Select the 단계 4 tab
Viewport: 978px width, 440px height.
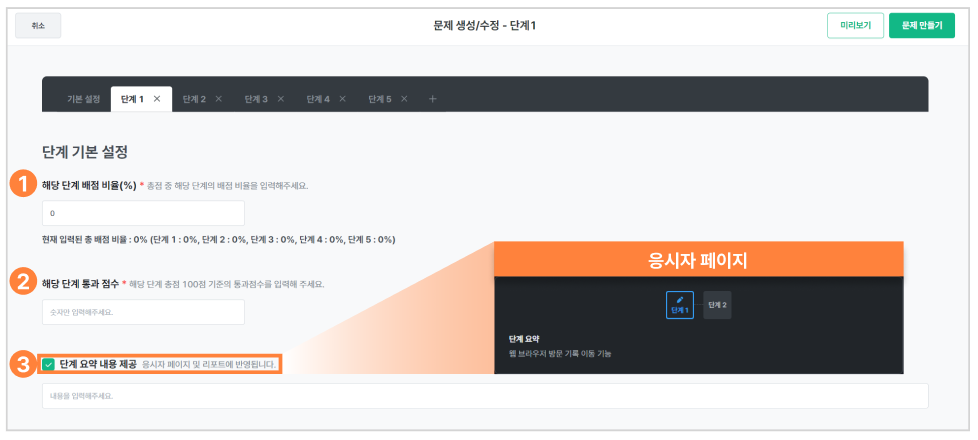317,99
